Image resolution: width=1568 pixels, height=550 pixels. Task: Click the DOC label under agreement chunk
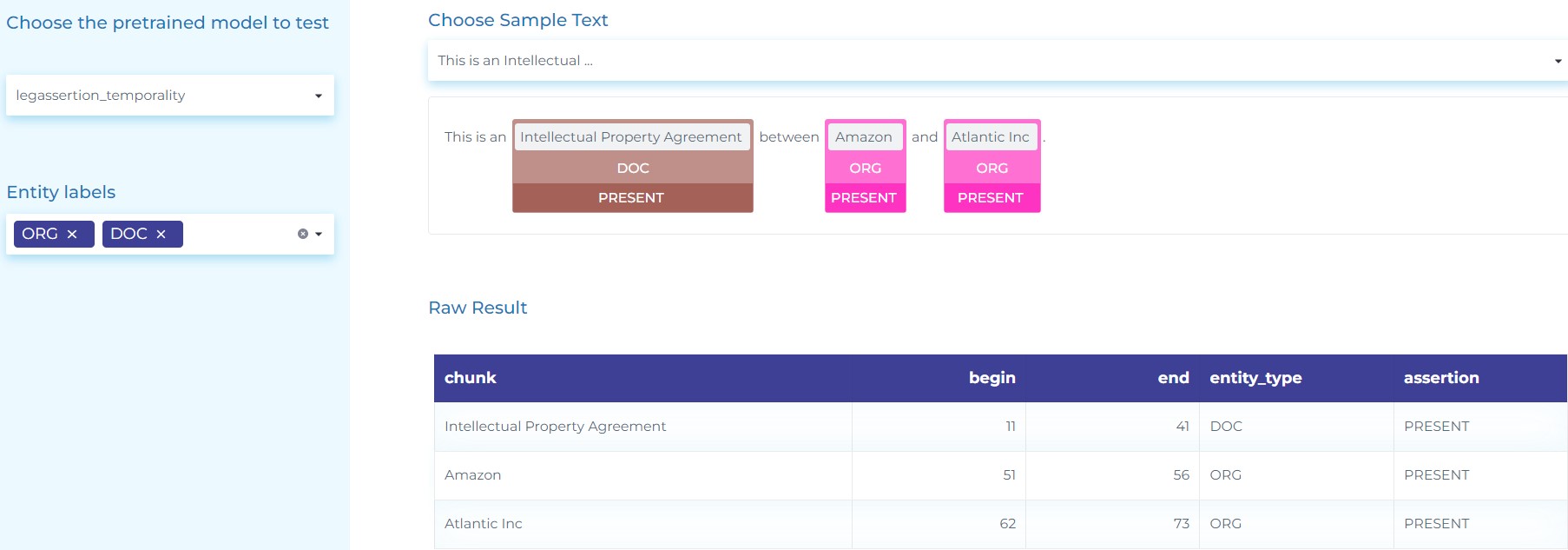coord(633,169)
